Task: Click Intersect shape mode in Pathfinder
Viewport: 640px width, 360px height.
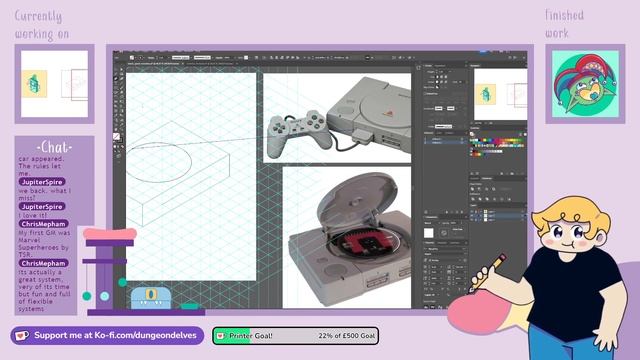Action: (x=487, y=189)
